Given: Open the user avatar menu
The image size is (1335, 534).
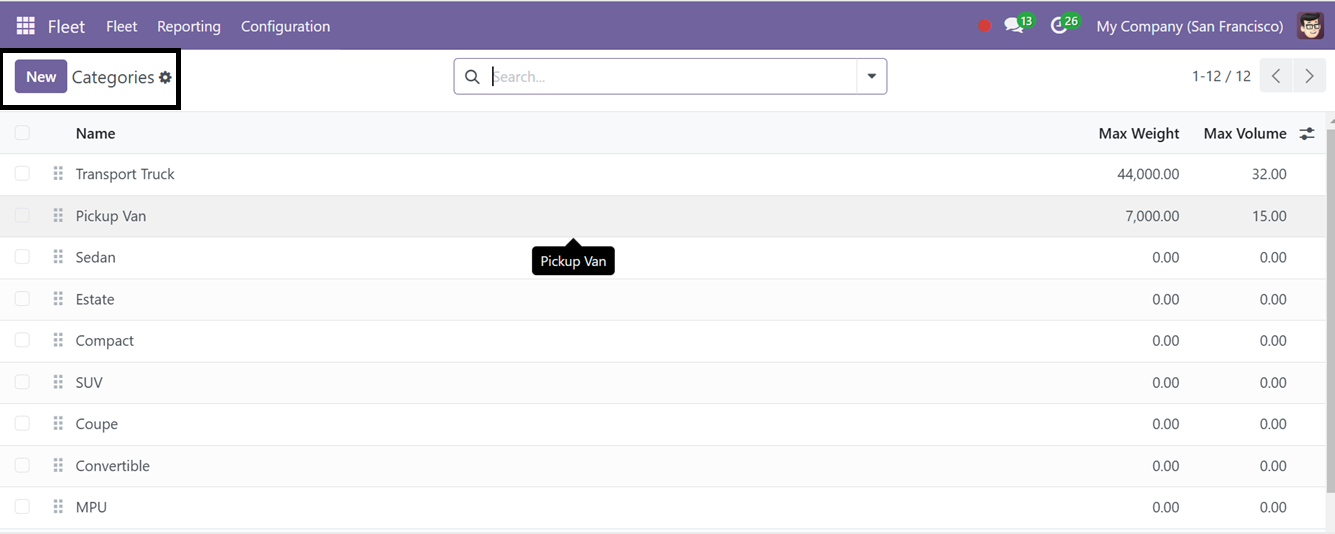Looking at the screenshot, I should tap(1311, 26).
